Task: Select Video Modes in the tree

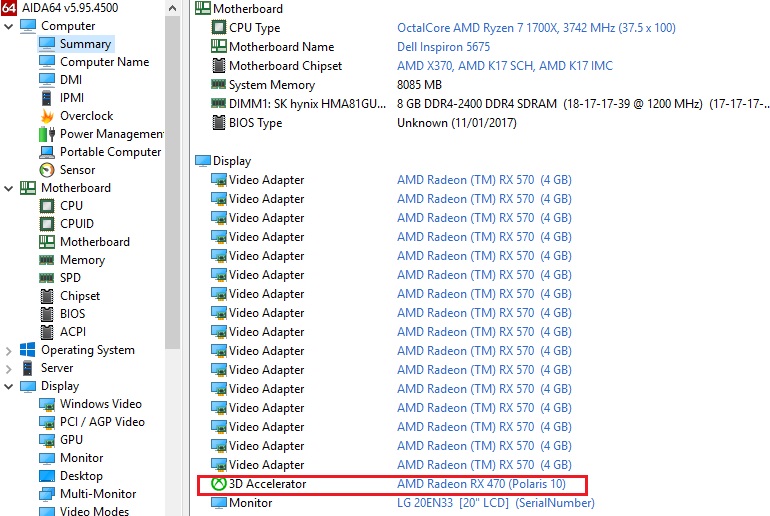Action: point(94,511)
